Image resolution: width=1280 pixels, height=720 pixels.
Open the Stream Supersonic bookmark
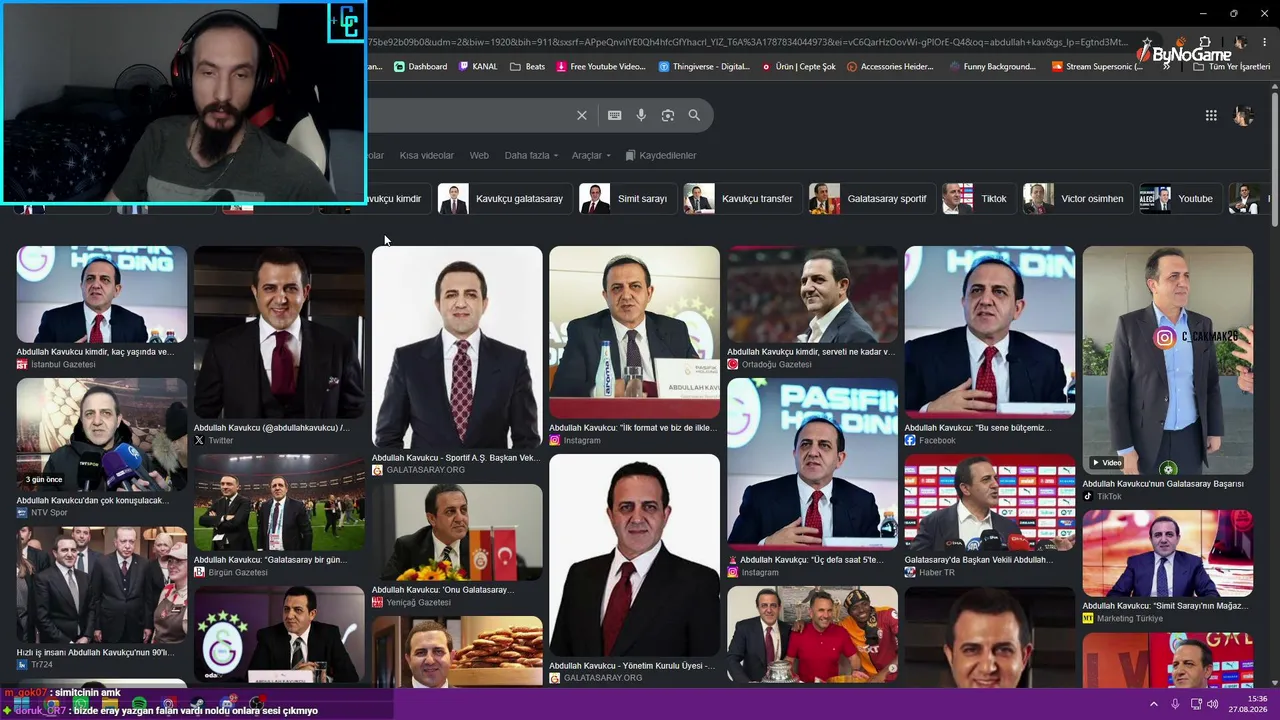1097,67
